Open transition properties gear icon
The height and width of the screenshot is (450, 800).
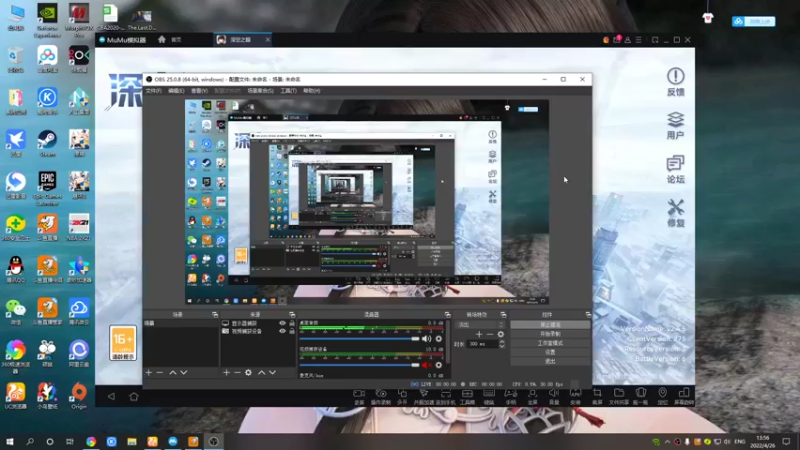point(501,335)
